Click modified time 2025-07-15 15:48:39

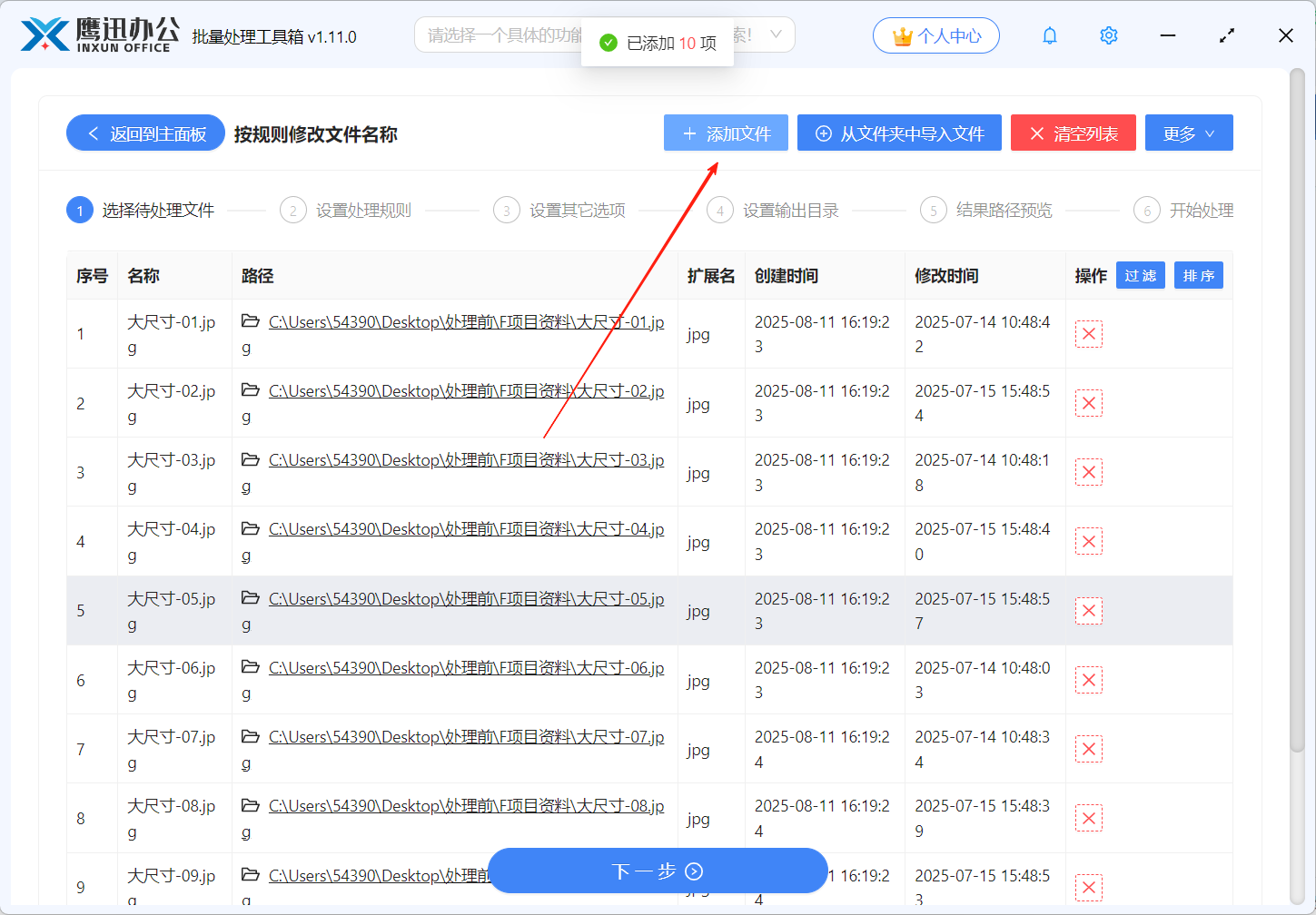click(983, 818)
